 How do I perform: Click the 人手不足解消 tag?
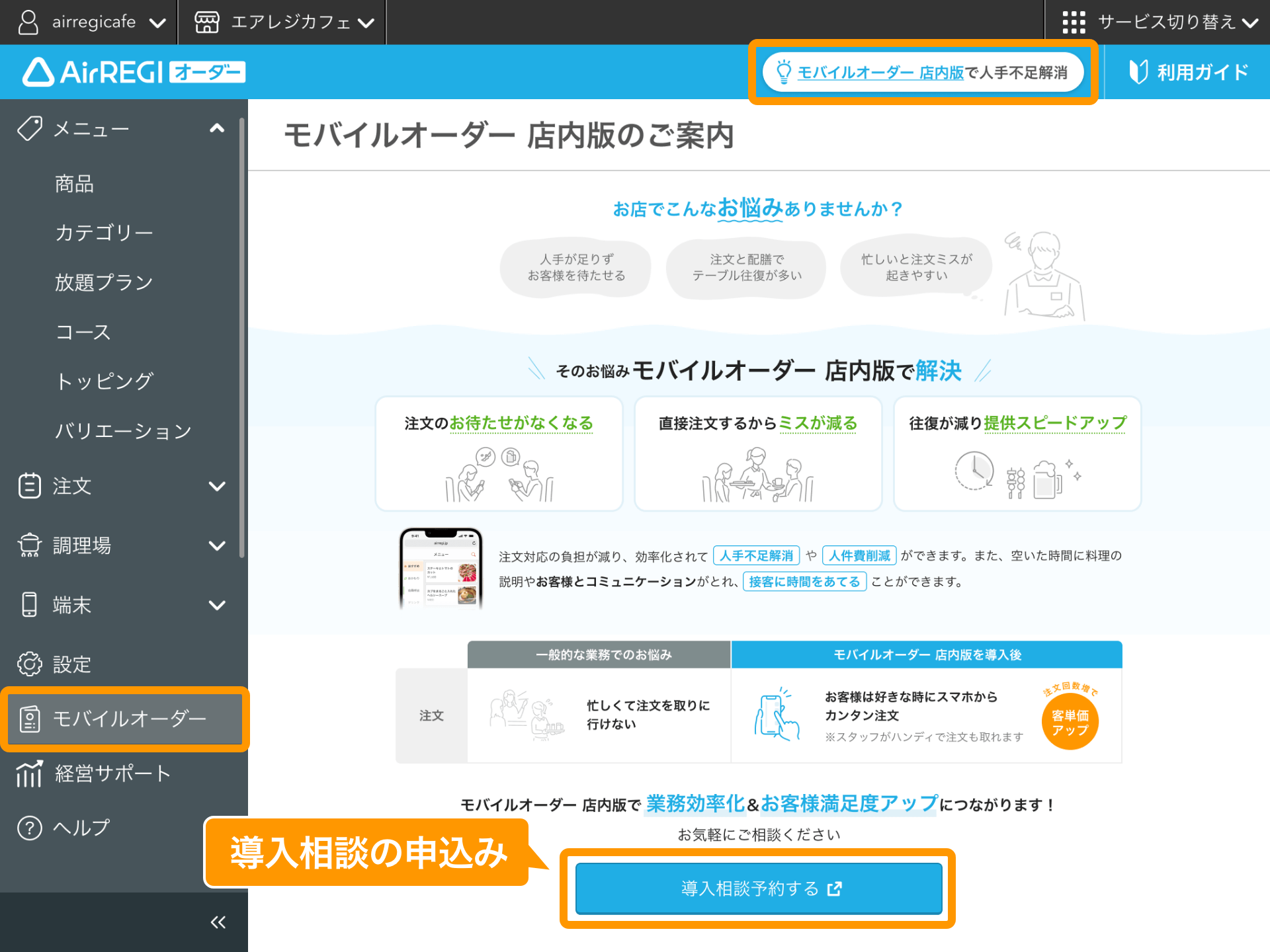click(757, 555)
